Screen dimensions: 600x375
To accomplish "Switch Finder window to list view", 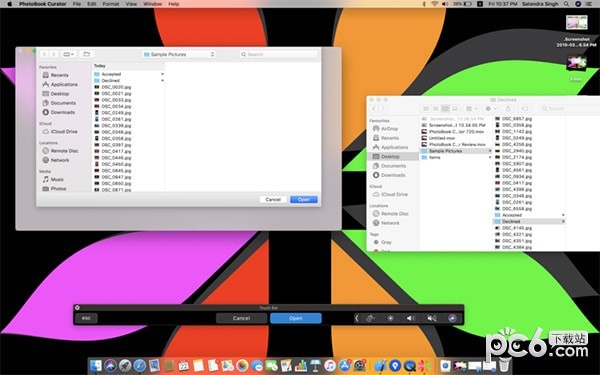I will click(x=435, y=109).
